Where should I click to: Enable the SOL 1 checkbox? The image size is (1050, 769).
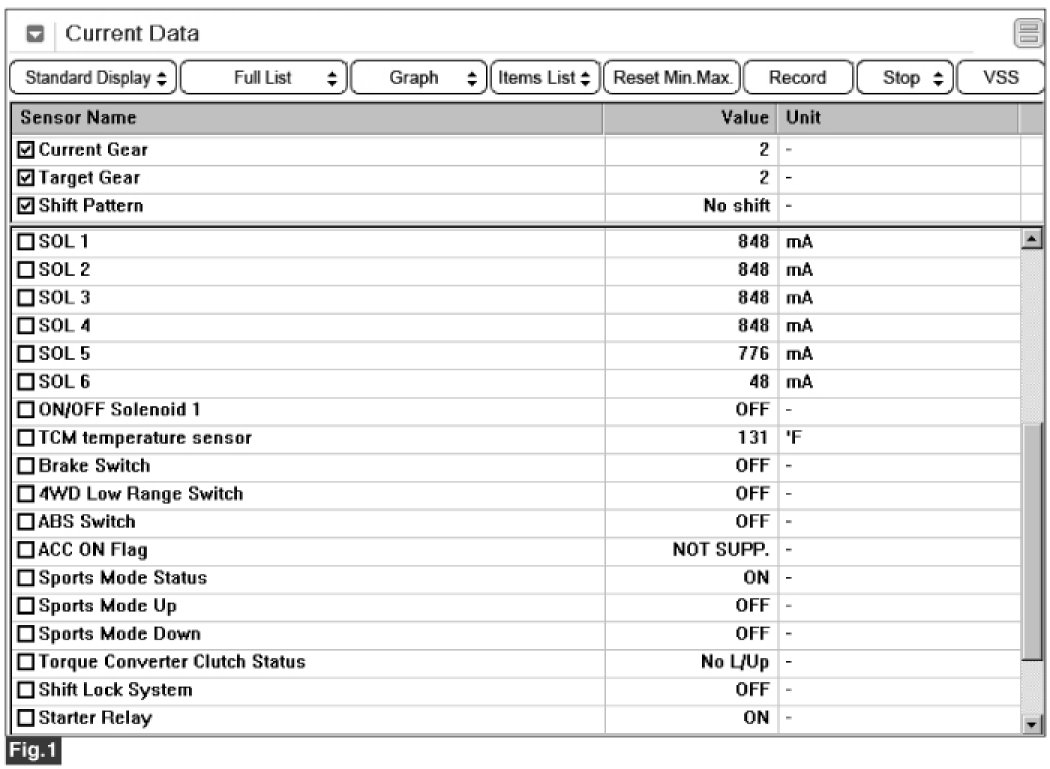pyautogui.click(x=26, y=242)
